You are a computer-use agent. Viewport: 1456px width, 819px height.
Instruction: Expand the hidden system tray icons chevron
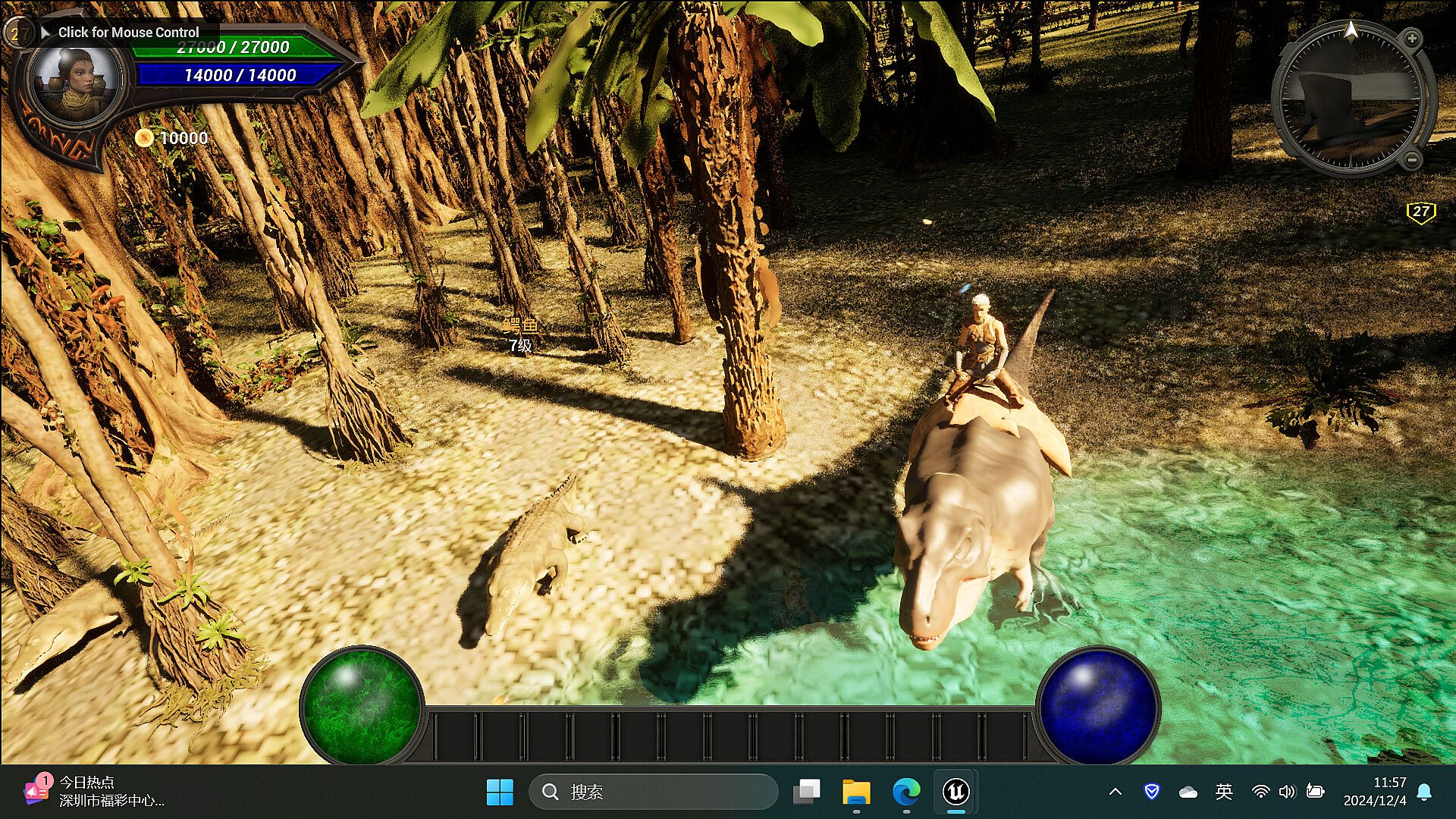[1115, 792]
